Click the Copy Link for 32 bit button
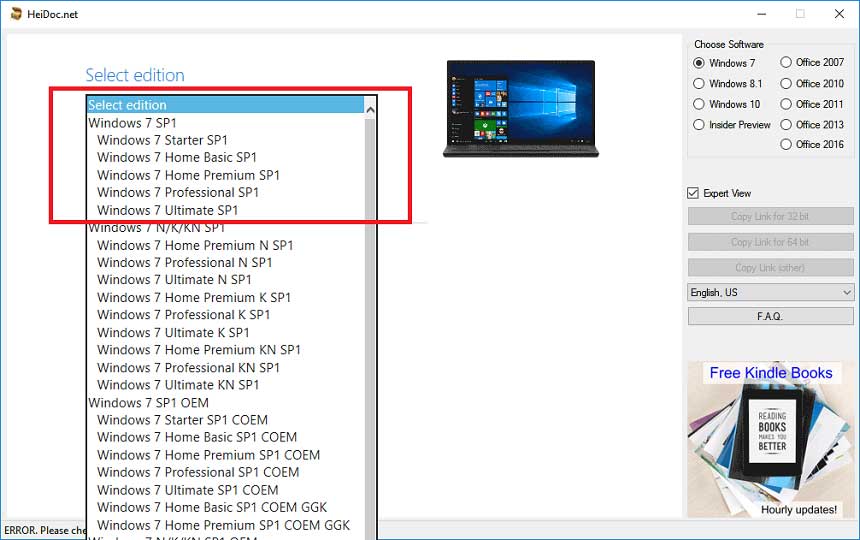 tap(770, 216)
